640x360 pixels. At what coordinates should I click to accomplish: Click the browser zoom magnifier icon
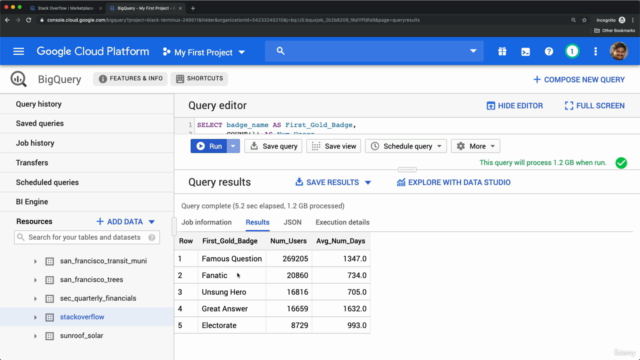pyautogui.click(x=573, y=20)
